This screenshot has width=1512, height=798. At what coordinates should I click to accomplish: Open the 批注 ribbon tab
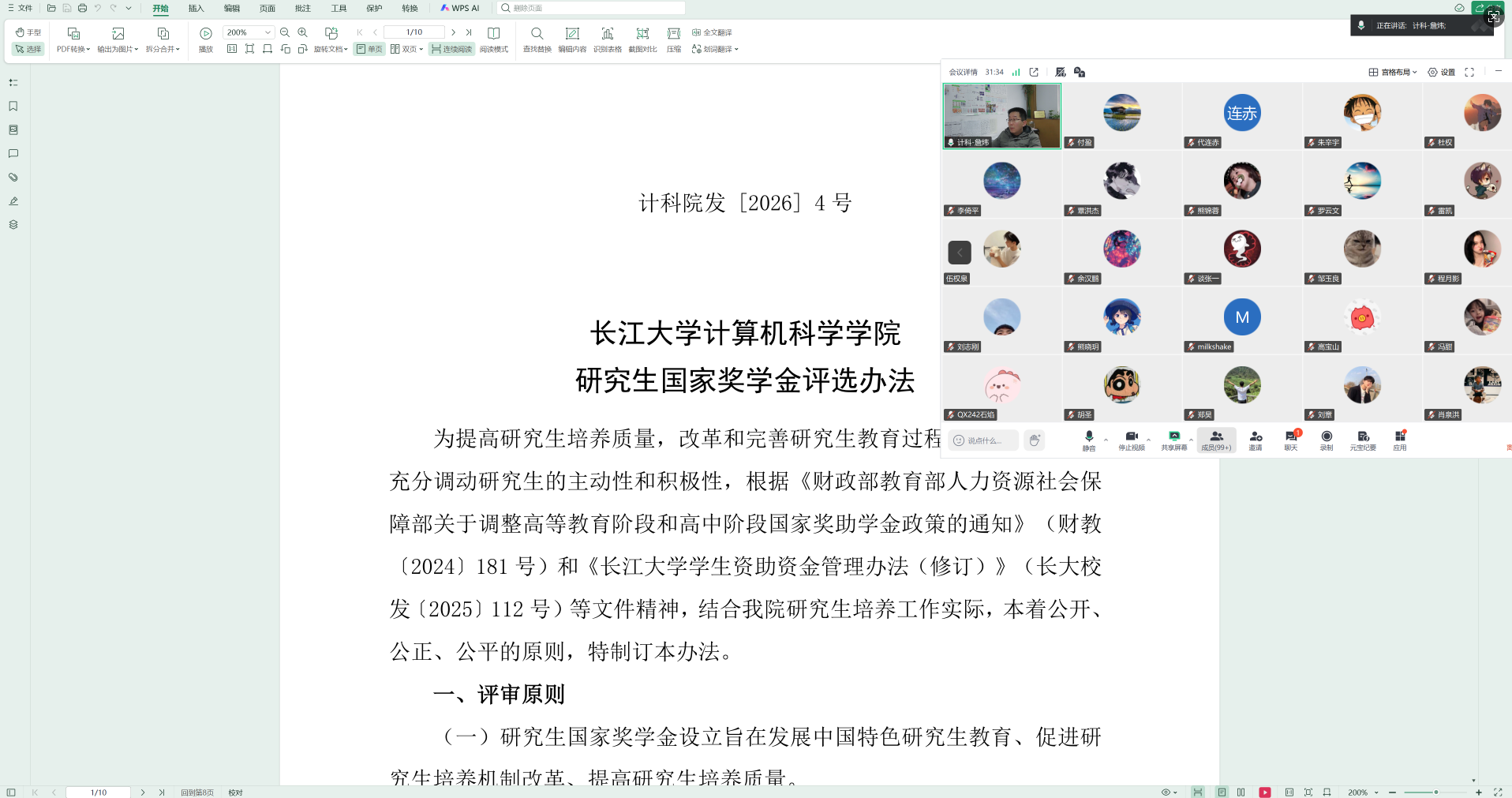click(303, 8)
